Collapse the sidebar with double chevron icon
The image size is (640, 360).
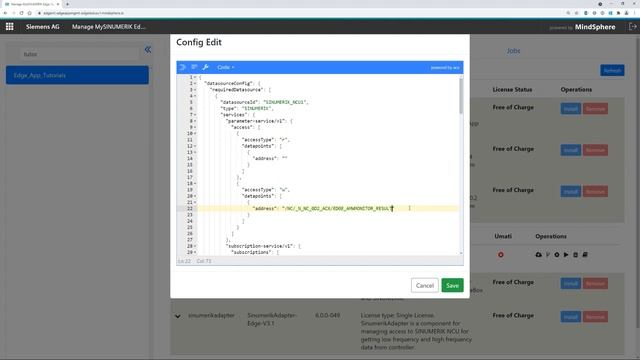[x=148, y=50]
